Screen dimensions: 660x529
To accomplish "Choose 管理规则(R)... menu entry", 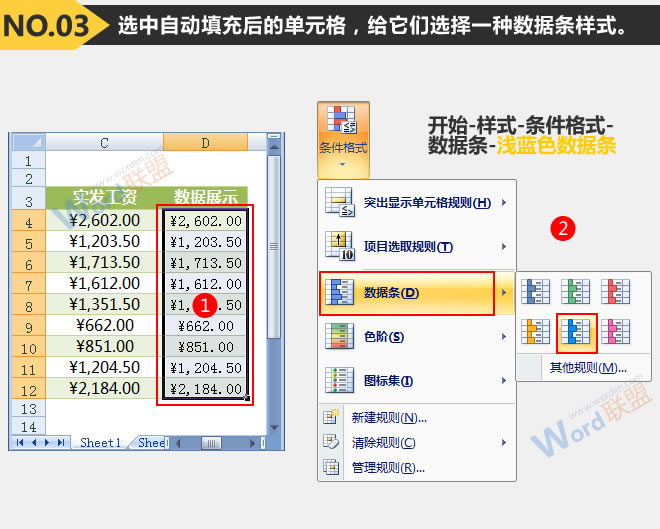I will coord(417,468).
